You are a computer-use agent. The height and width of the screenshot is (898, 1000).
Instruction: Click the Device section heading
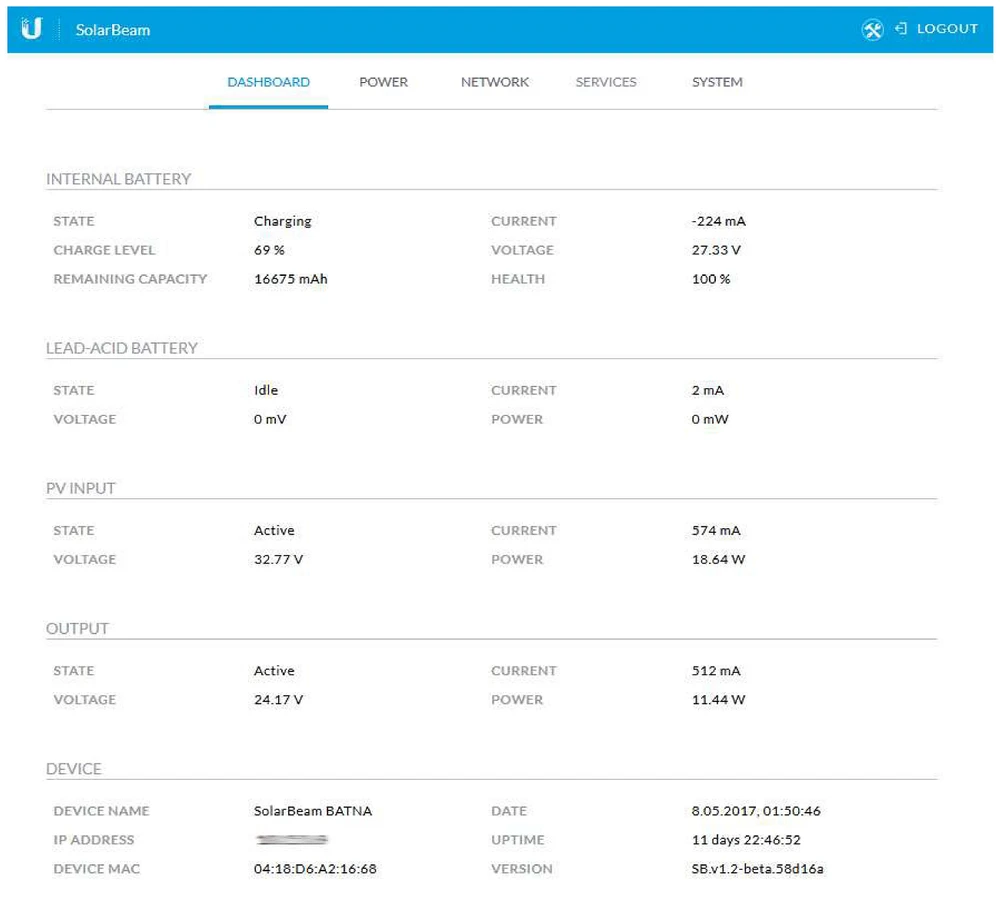click(x=74, y=769)
